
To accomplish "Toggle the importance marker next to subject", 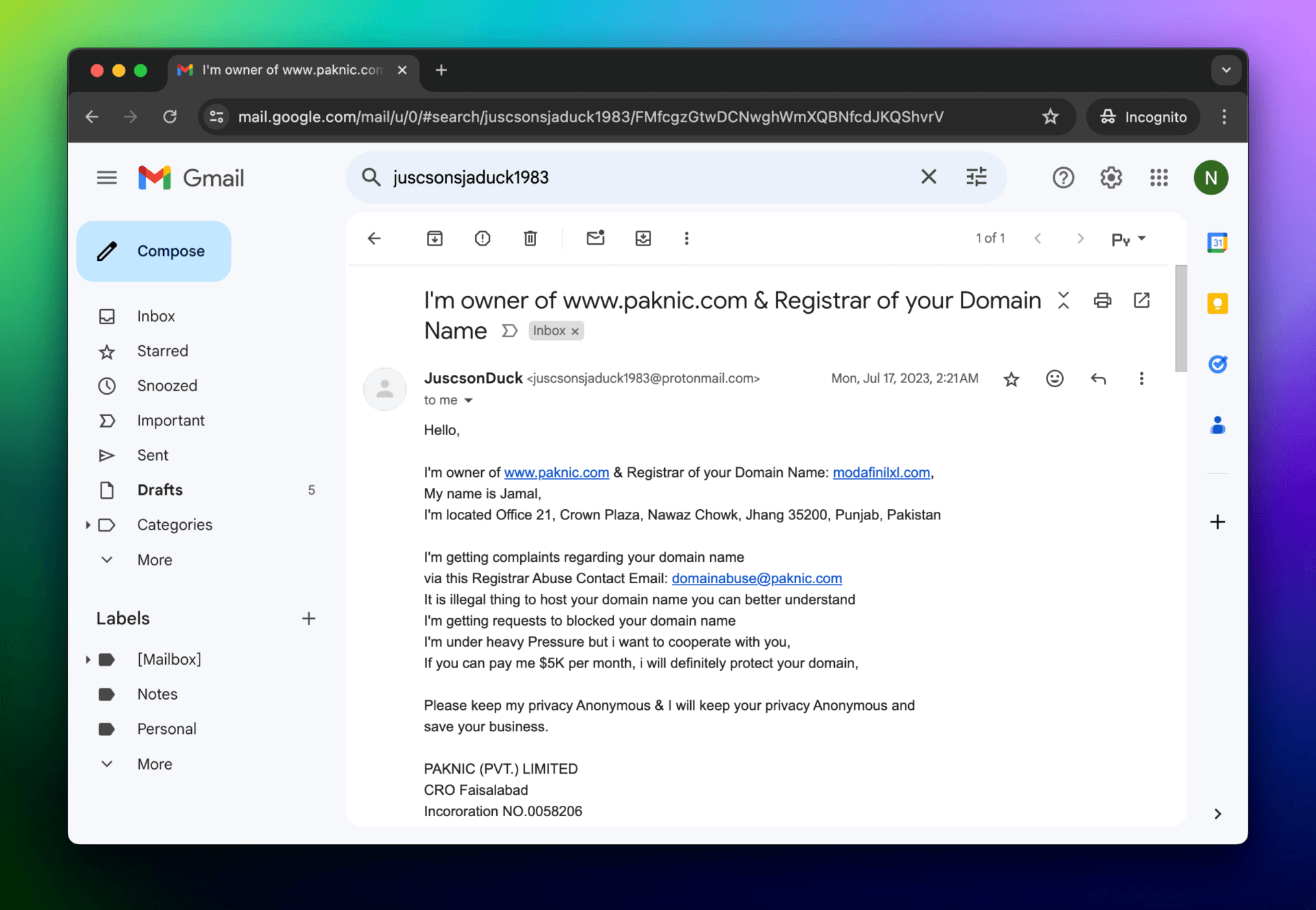I will pyautogui.click(x=509, y=331).
